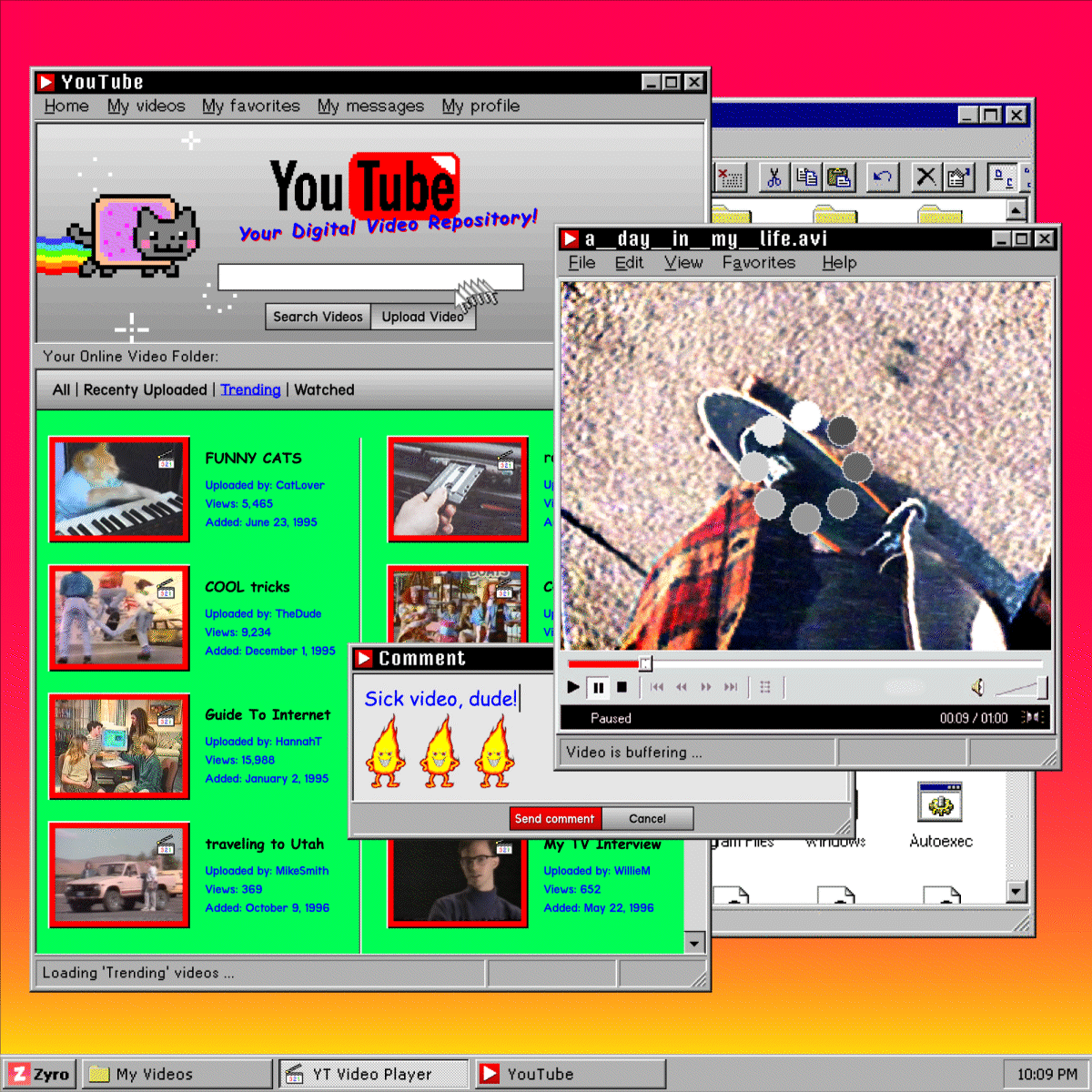The width and height of the screenshot is (1092, 1092).
Task: Click the 'Uploaded by: WillieM' text
Action: click(597, 871)
